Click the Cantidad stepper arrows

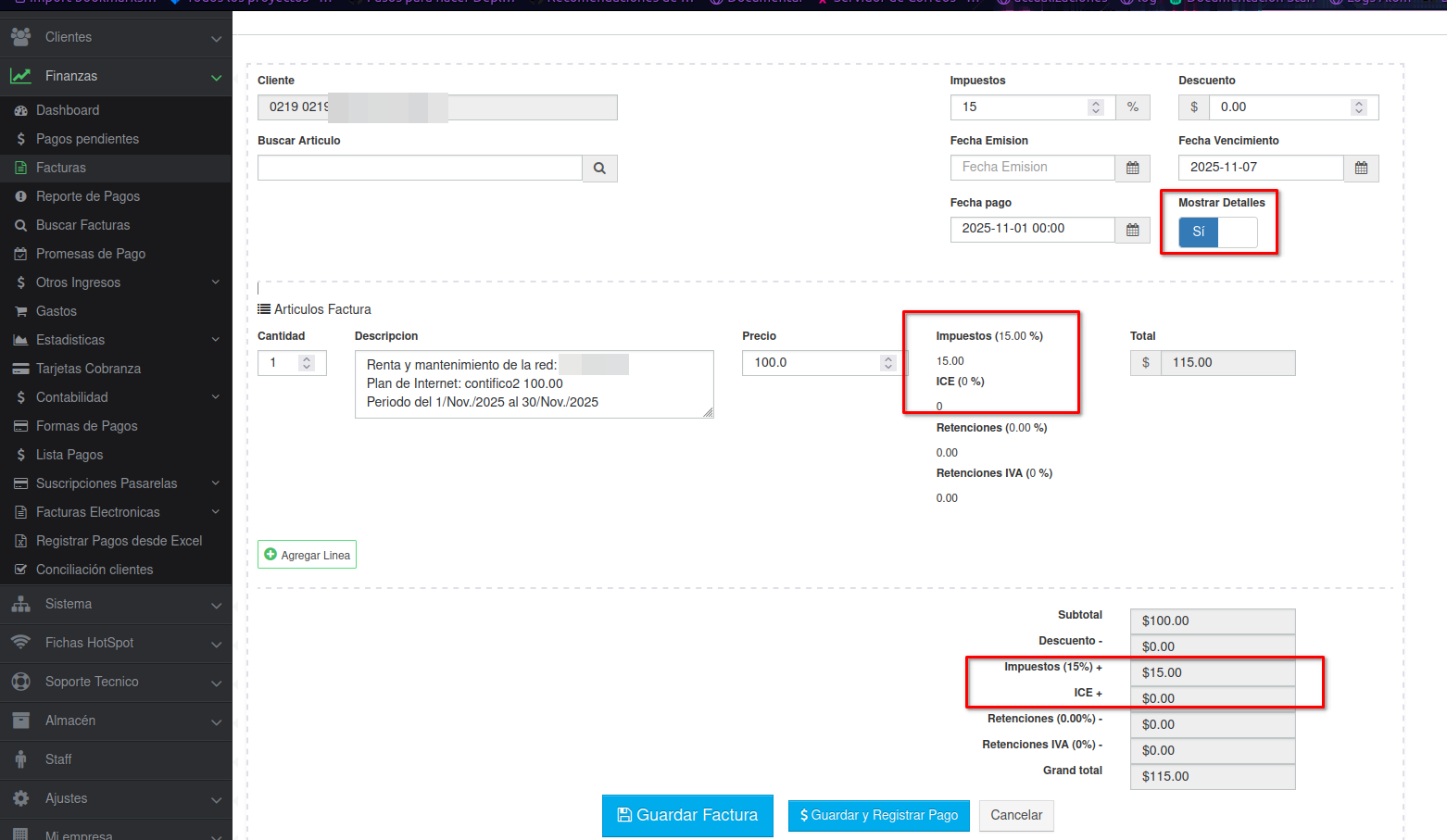(307, 363)
